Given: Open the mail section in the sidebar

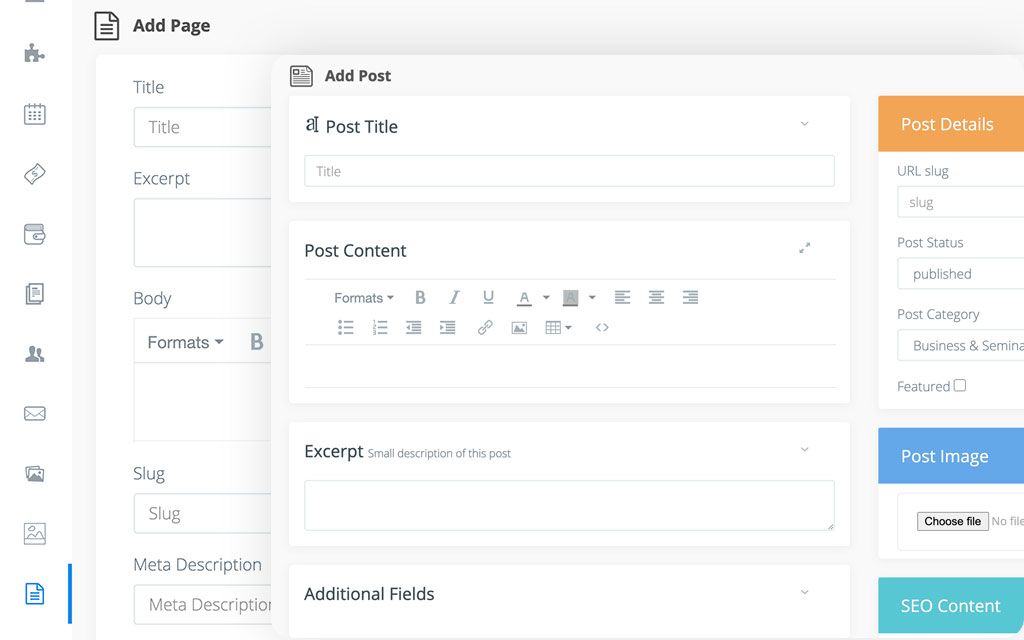Looking at the screenshot, I should 34,413.
